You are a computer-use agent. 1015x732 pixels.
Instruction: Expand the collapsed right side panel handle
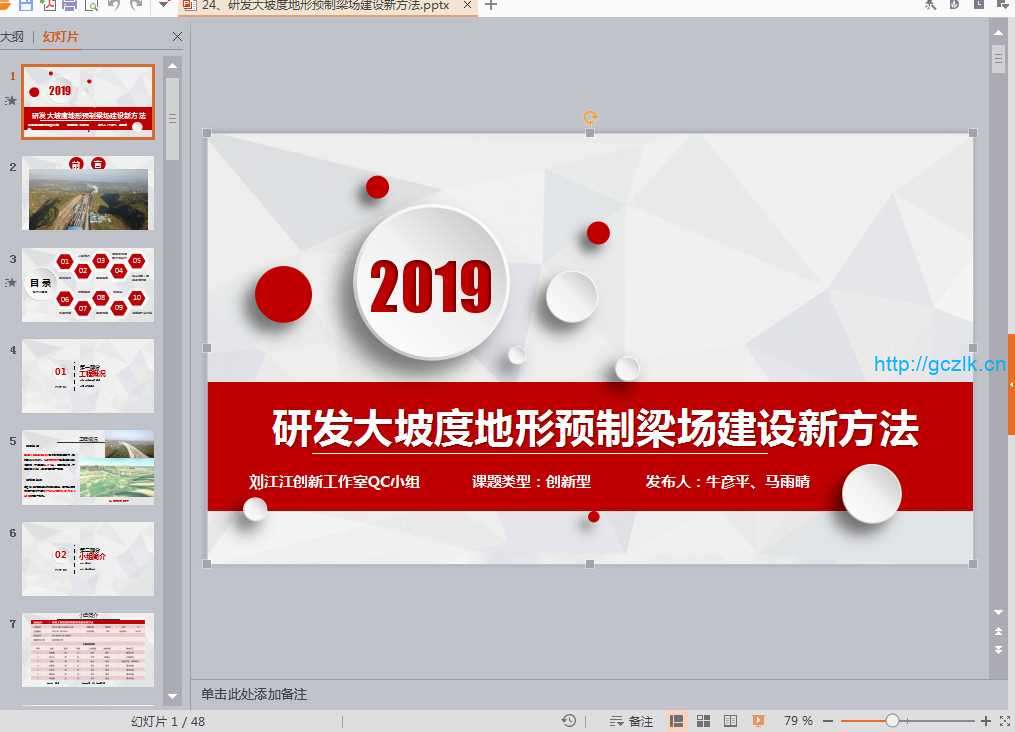1010,384
